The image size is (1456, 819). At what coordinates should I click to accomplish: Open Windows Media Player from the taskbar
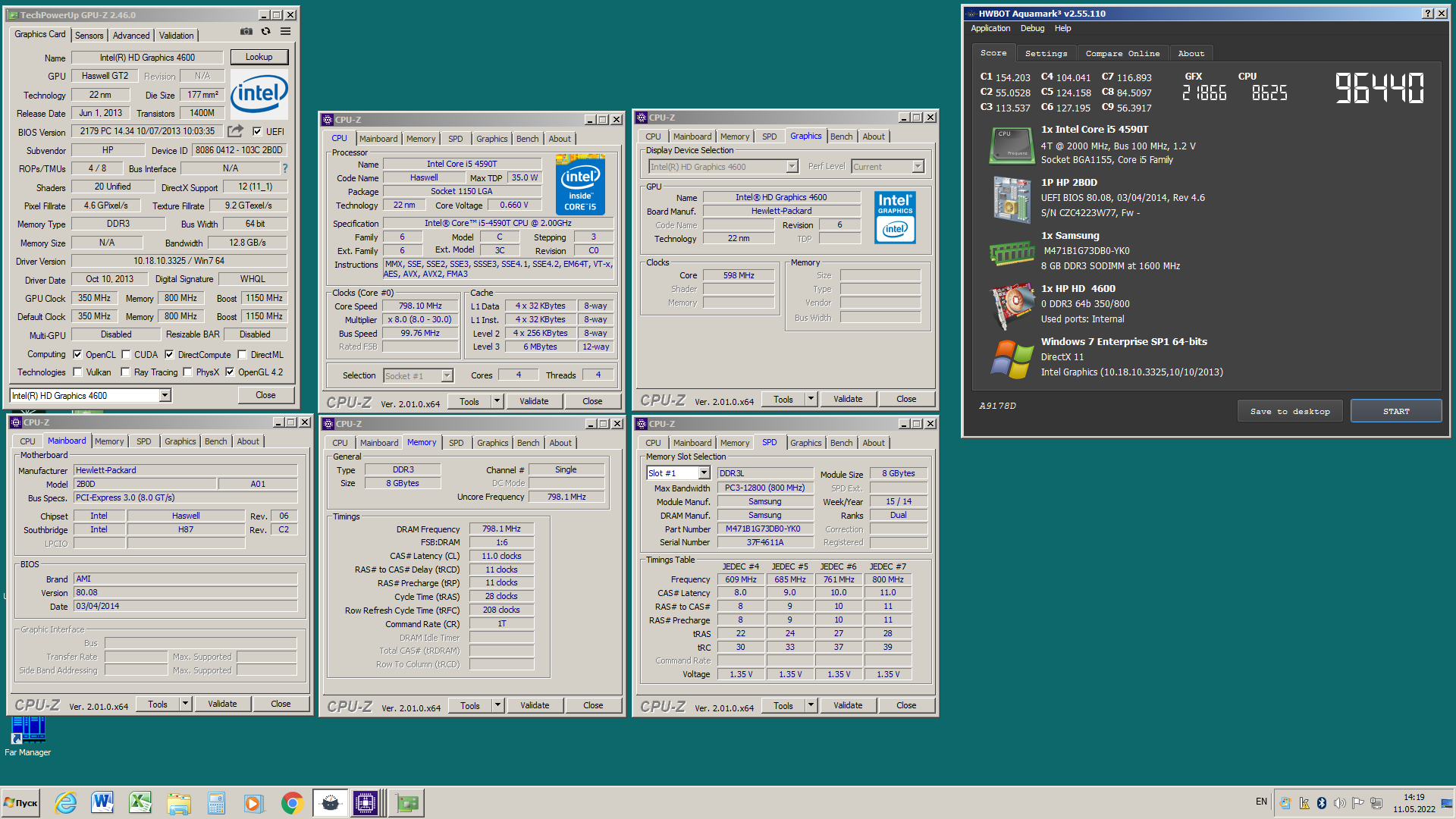(x=253, y=803)
